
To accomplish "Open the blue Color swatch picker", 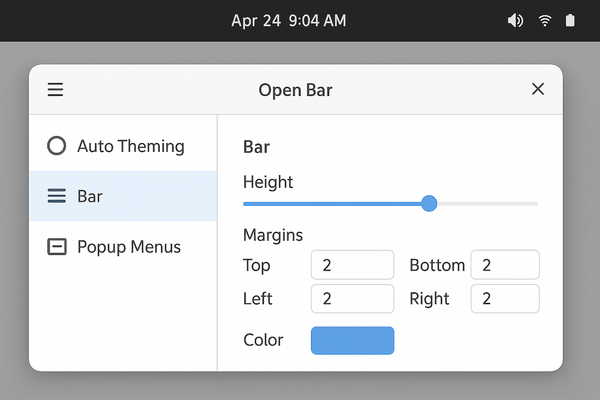I will 353,340.
